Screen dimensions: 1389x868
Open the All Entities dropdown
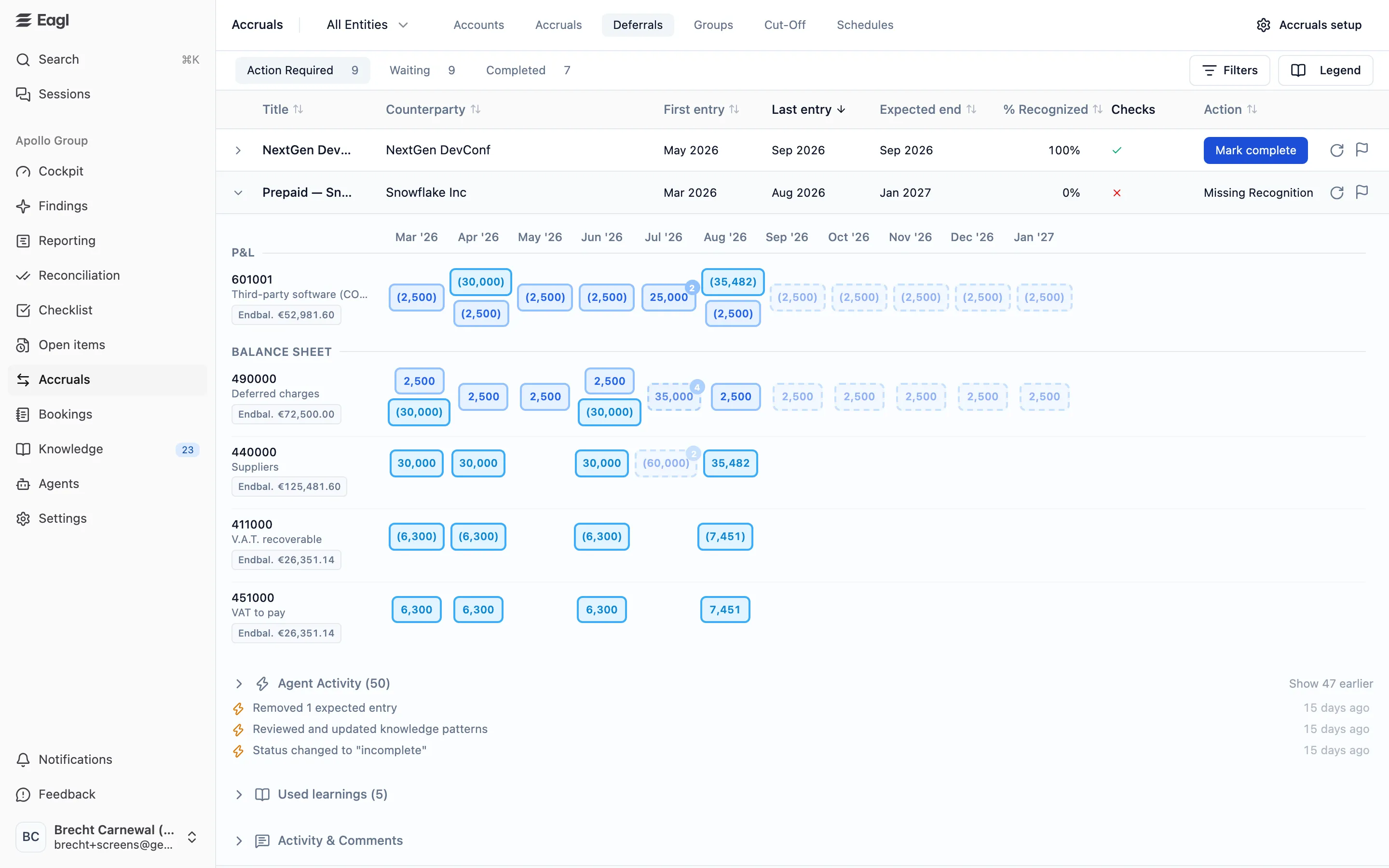coord(368,25)
